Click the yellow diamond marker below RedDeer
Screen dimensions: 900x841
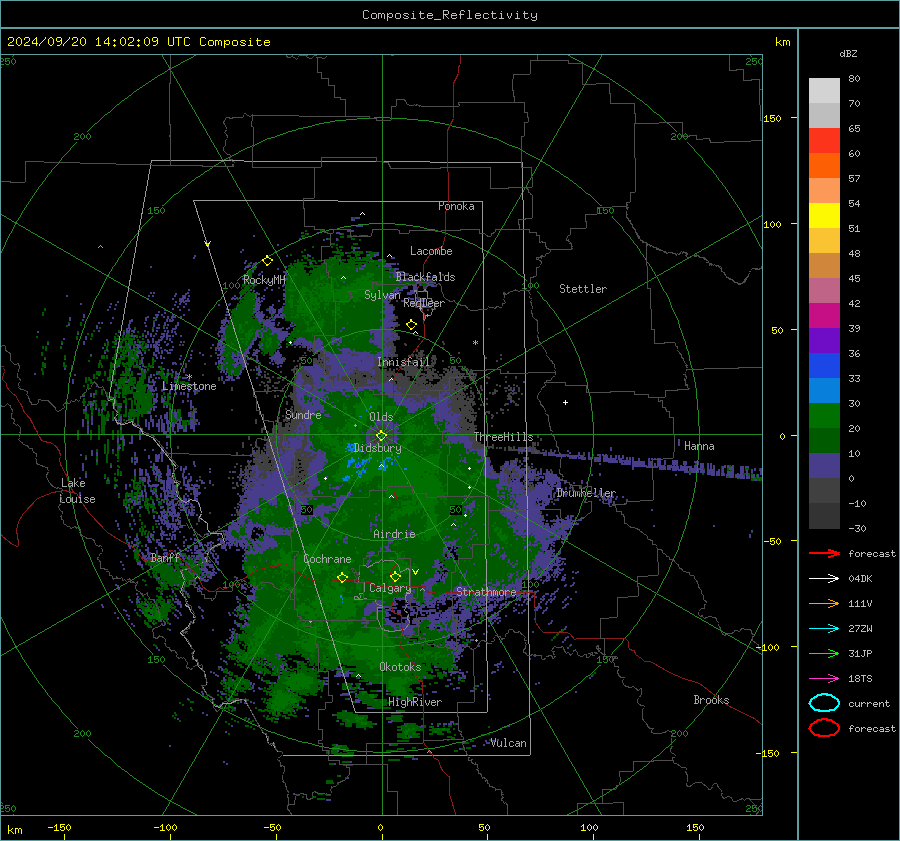point(412,325)
